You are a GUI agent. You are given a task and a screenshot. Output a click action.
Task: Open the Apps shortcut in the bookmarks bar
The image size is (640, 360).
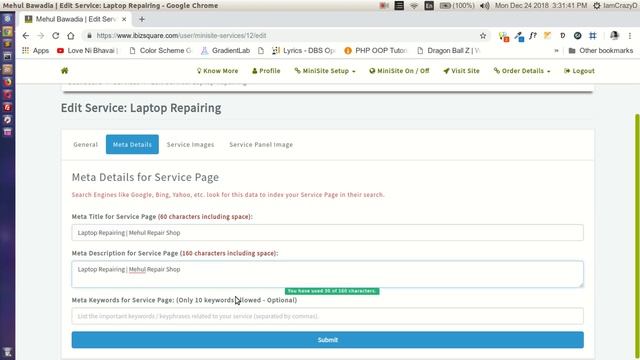pos(36,51)
